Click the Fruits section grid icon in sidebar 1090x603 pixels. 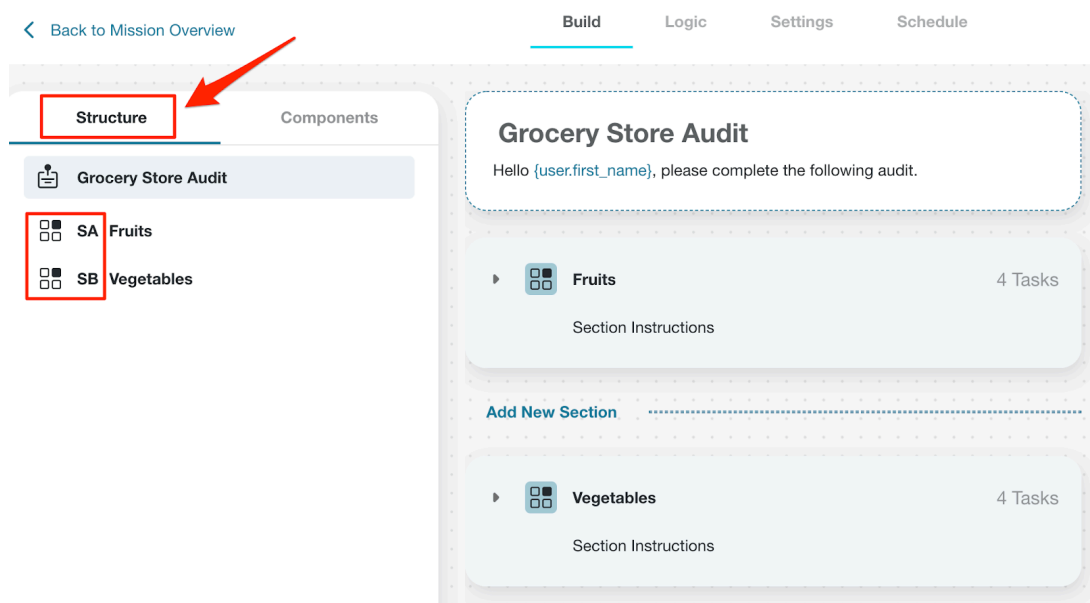tap(50, 230)
